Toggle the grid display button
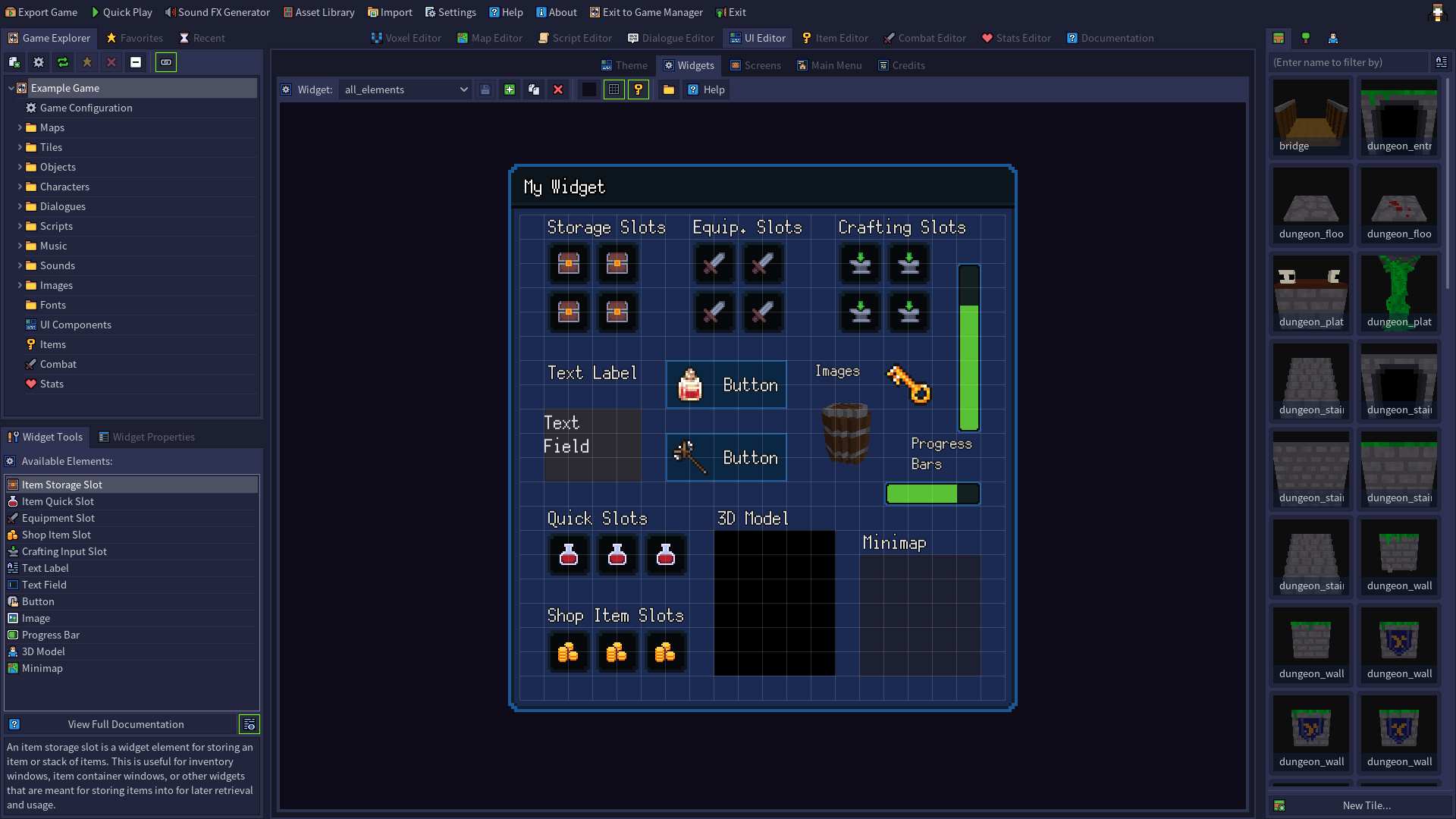Image resolution: width=1456 pixels, height=819 pixels. click(x=614, y=89)
